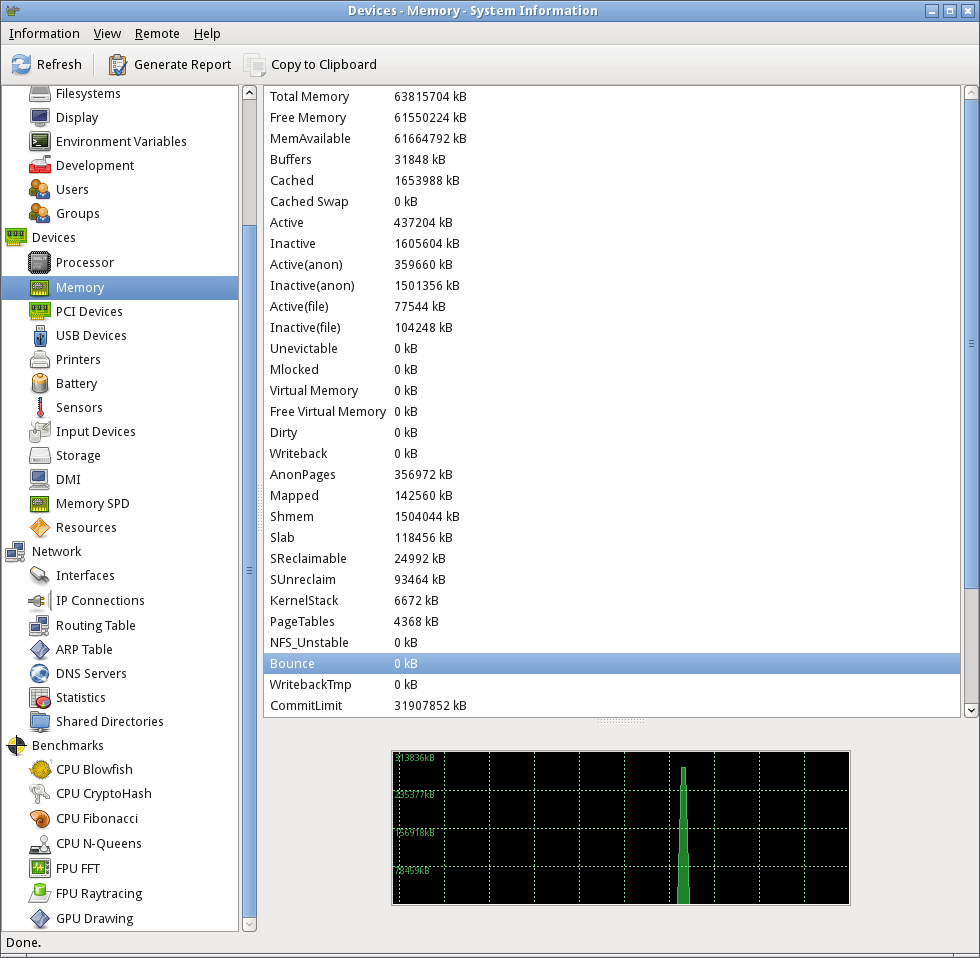Select CPU CryptoHash benchmark
The width and height of the screenshot is (980, 958).
[104, 794]
